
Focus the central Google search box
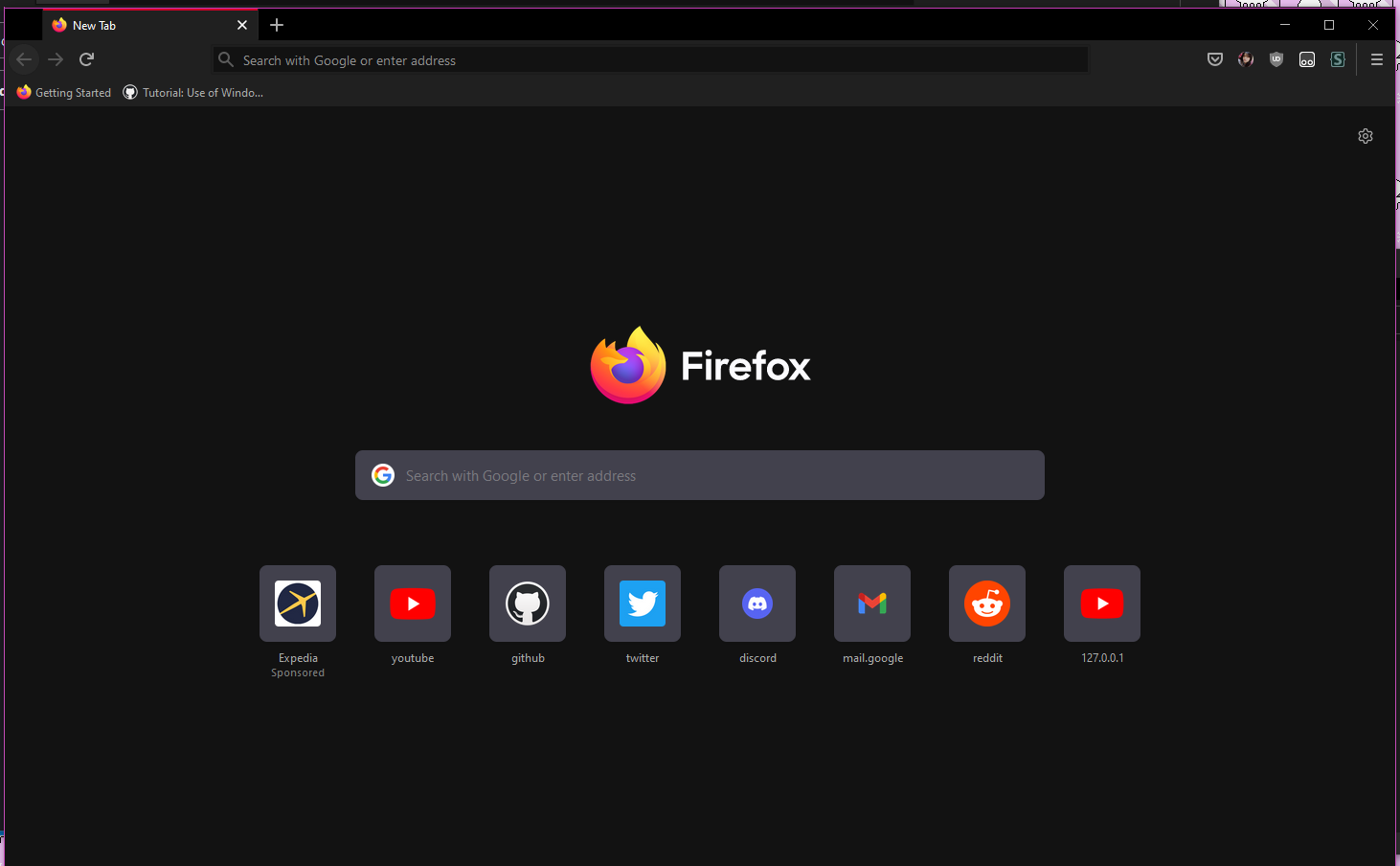(700, 475)
